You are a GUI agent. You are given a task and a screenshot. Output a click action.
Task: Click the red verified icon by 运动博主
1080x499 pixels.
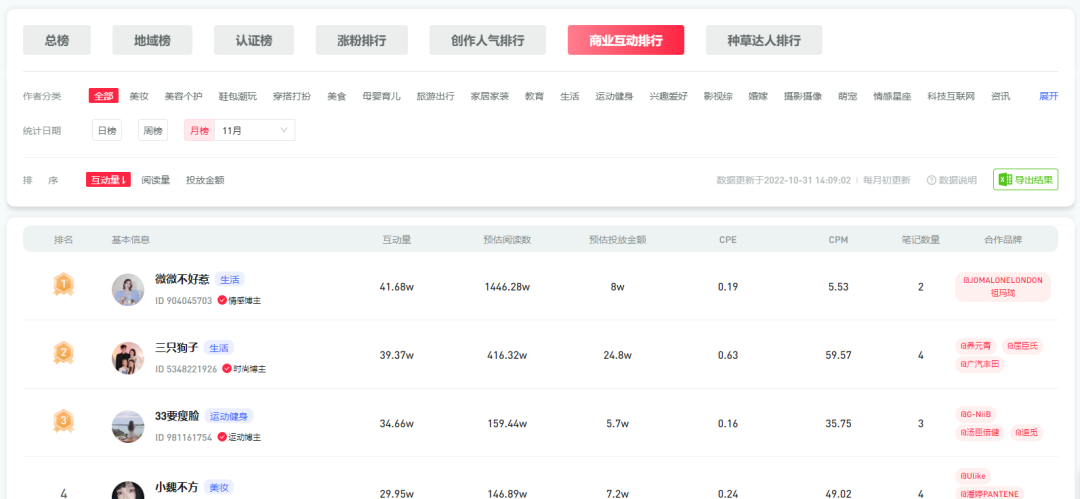coord(222,437)
